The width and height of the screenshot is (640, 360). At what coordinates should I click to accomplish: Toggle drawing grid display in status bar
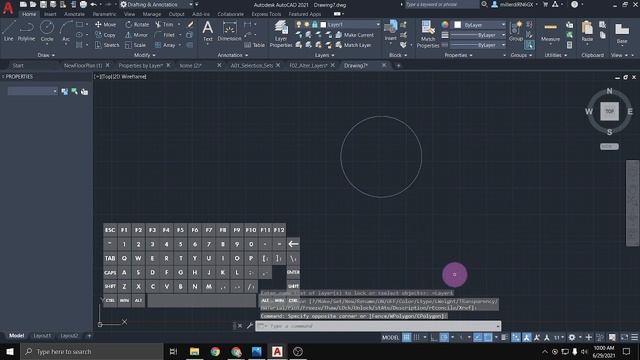[407, 337]
